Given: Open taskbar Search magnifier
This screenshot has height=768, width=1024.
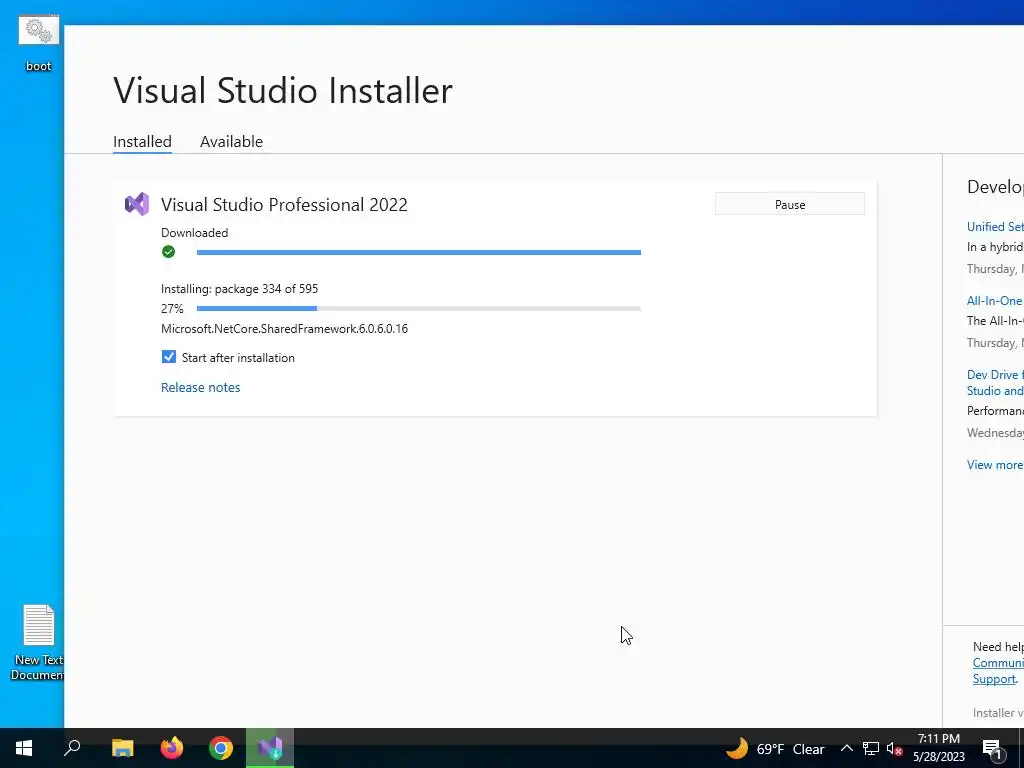Looking at the screenshot, I should 72,748.
